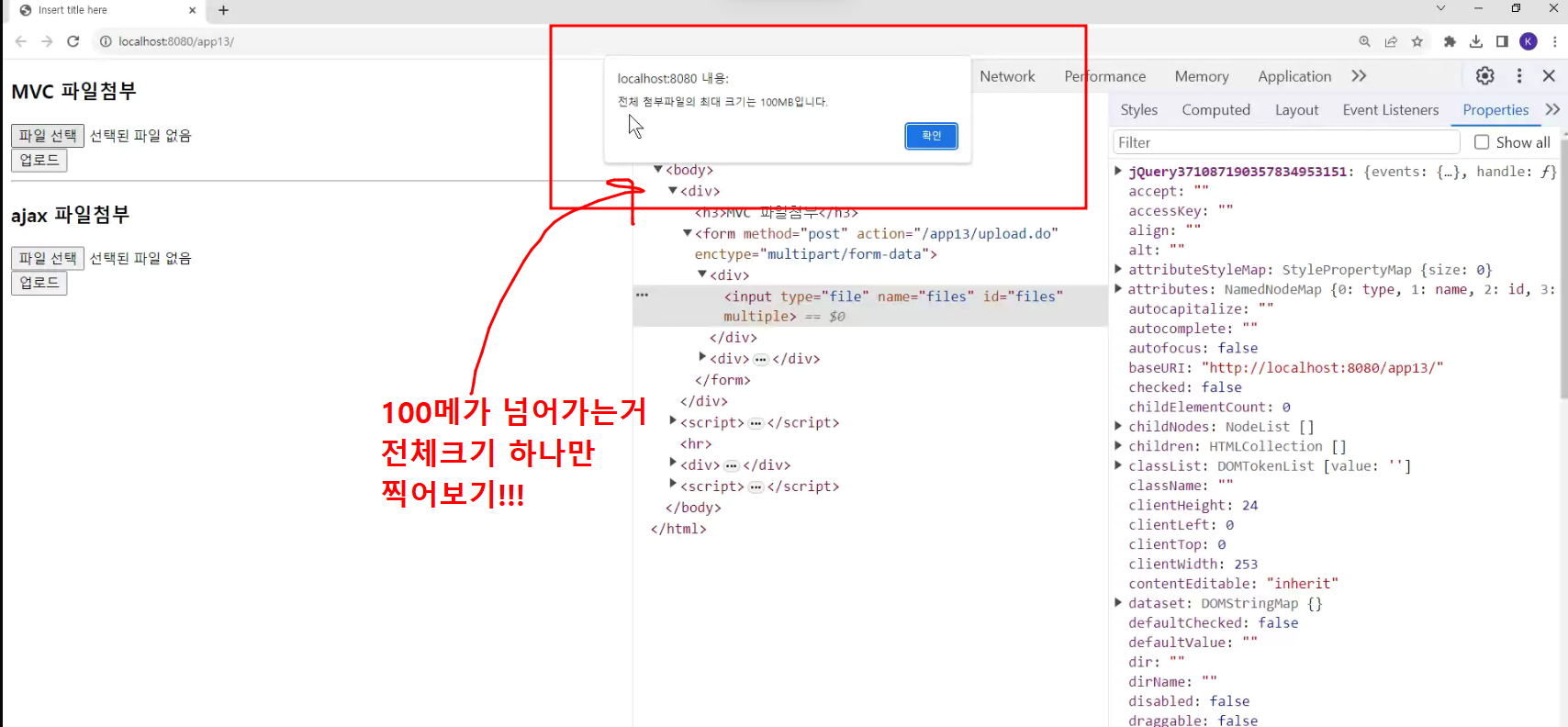The image size is (1568, 727).
Task: Open the Layout sidebar tab
Action: (x=1297, y=109)
